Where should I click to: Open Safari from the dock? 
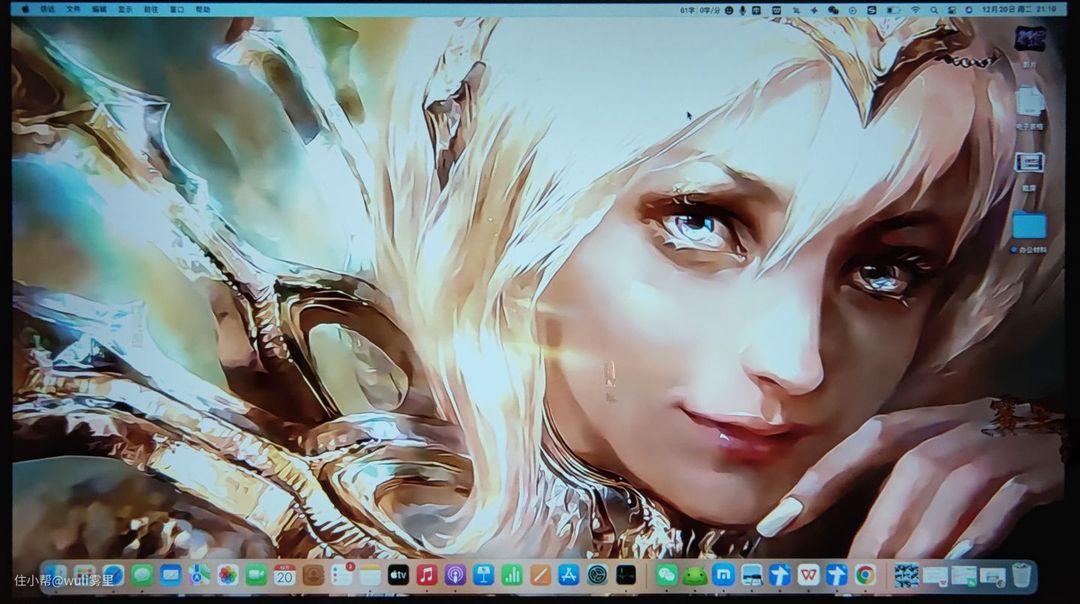coord(113,575)
